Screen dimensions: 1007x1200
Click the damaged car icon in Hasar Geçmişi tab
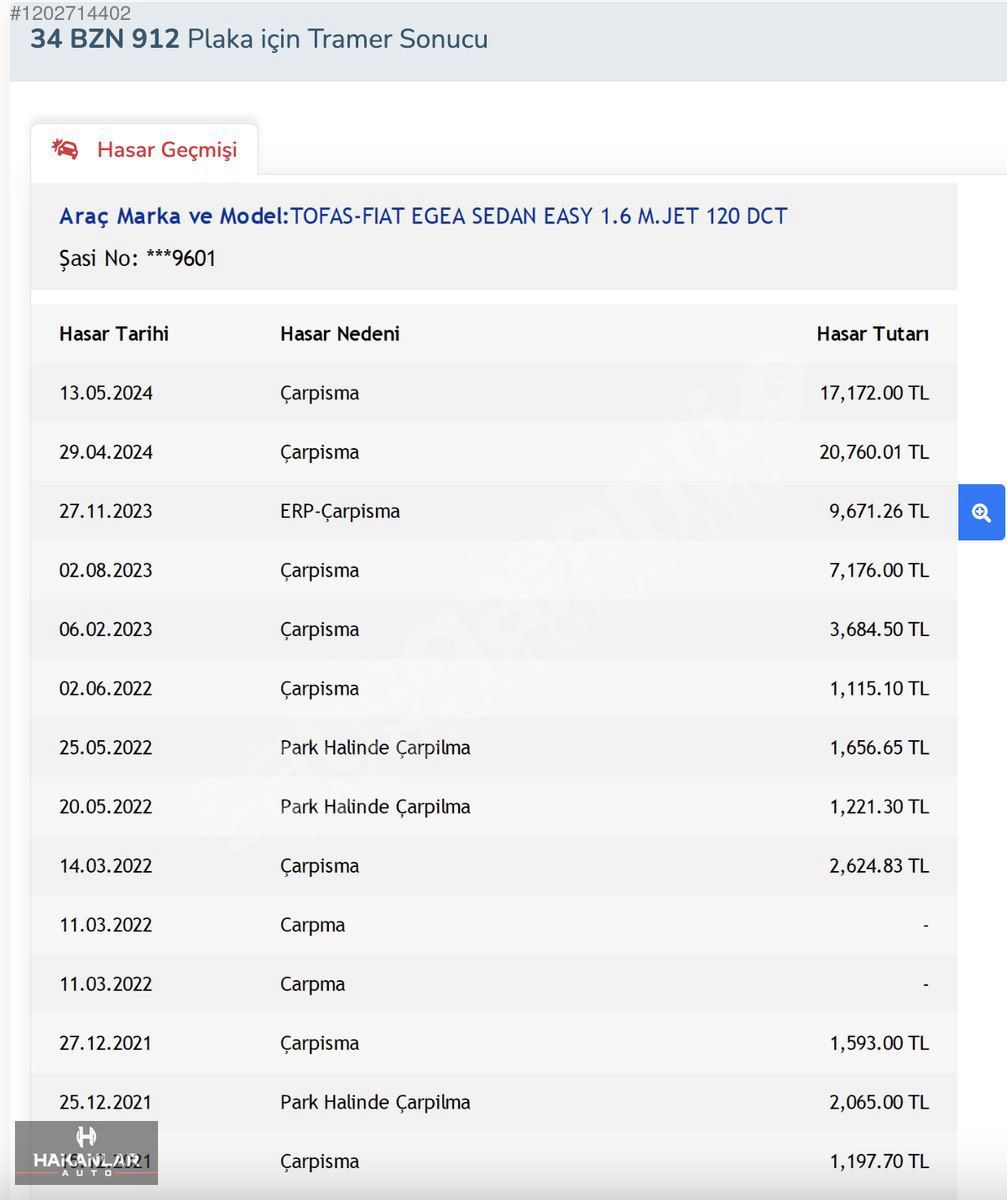coord(65,149)
